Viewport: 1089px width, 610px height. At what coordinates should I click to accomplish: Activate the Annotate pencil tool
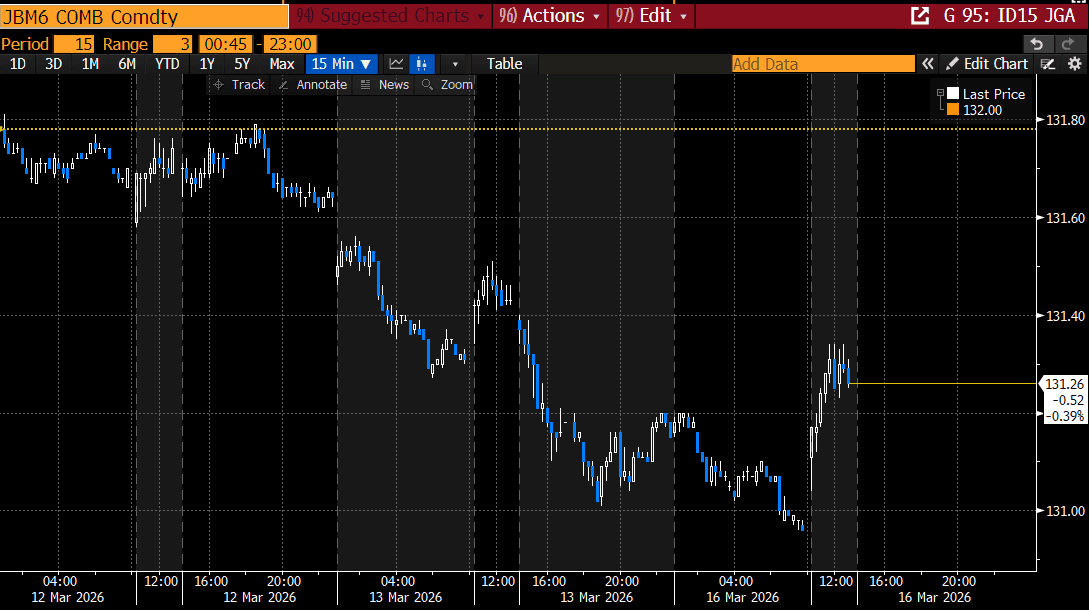point(312,85)
